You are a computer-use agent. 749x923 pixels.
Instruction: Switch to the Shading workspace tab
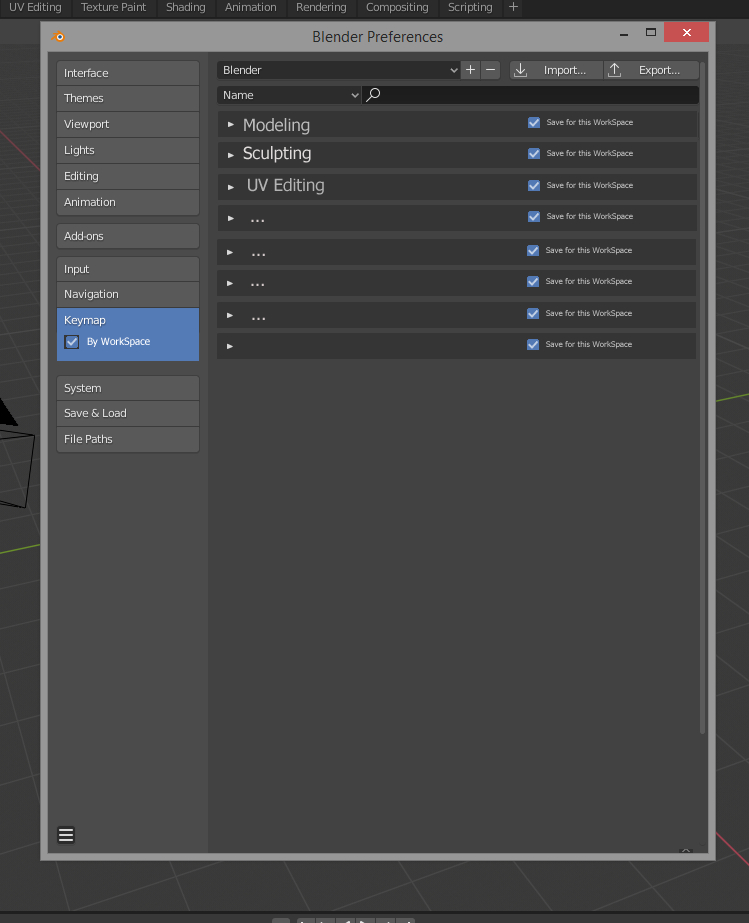185,7
